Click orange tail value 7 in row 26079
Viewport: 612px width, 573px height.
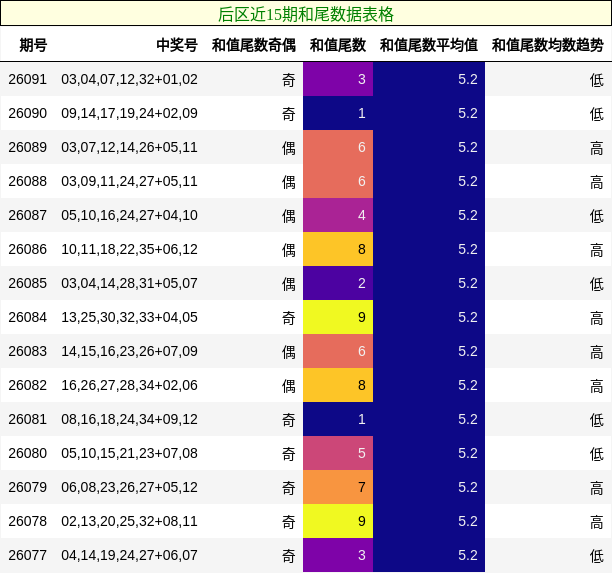(x=338, y=487)
